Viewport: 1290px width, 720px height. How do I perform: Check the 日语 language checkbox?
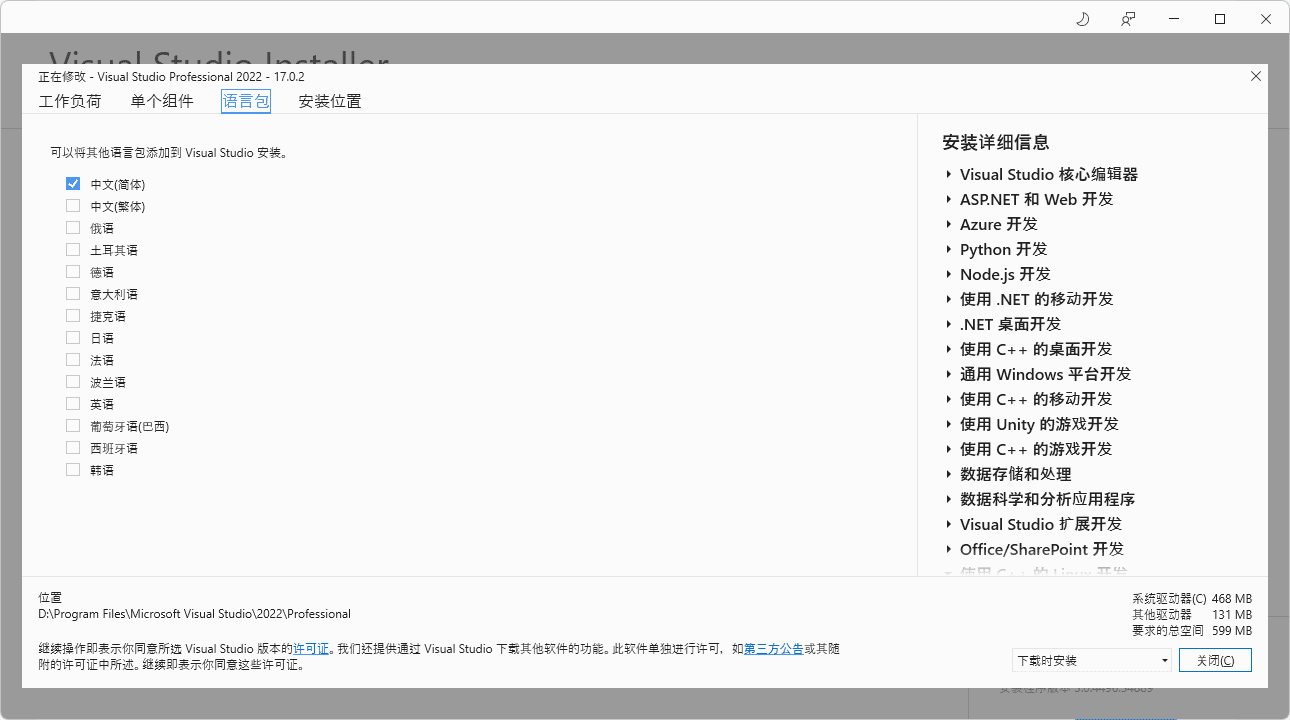pos(72,337)
